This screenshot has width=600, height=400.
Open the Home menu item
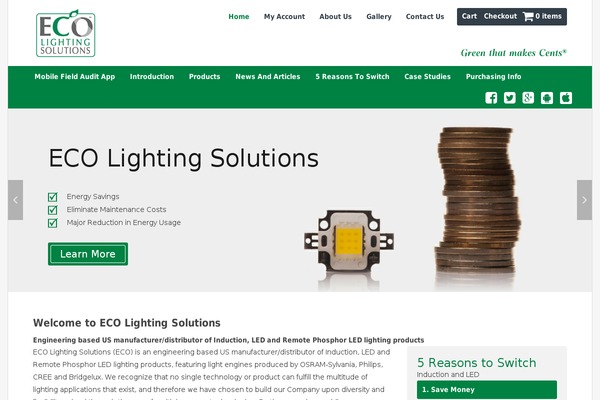[x=239, y=16]
